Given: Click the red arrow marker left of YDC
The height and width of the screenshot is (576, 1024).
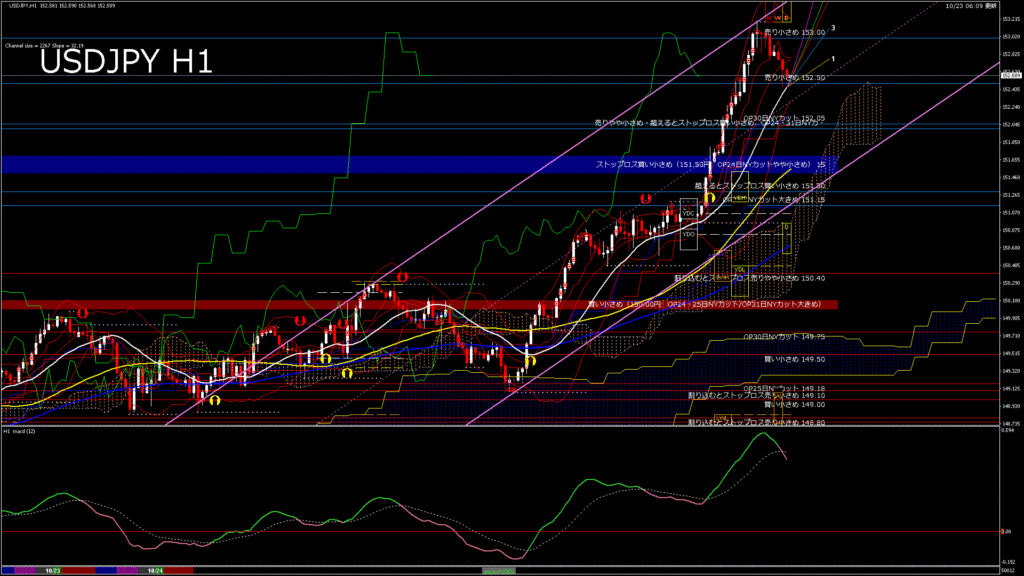Looking at the screenshot, I should (x=646, y=200).
